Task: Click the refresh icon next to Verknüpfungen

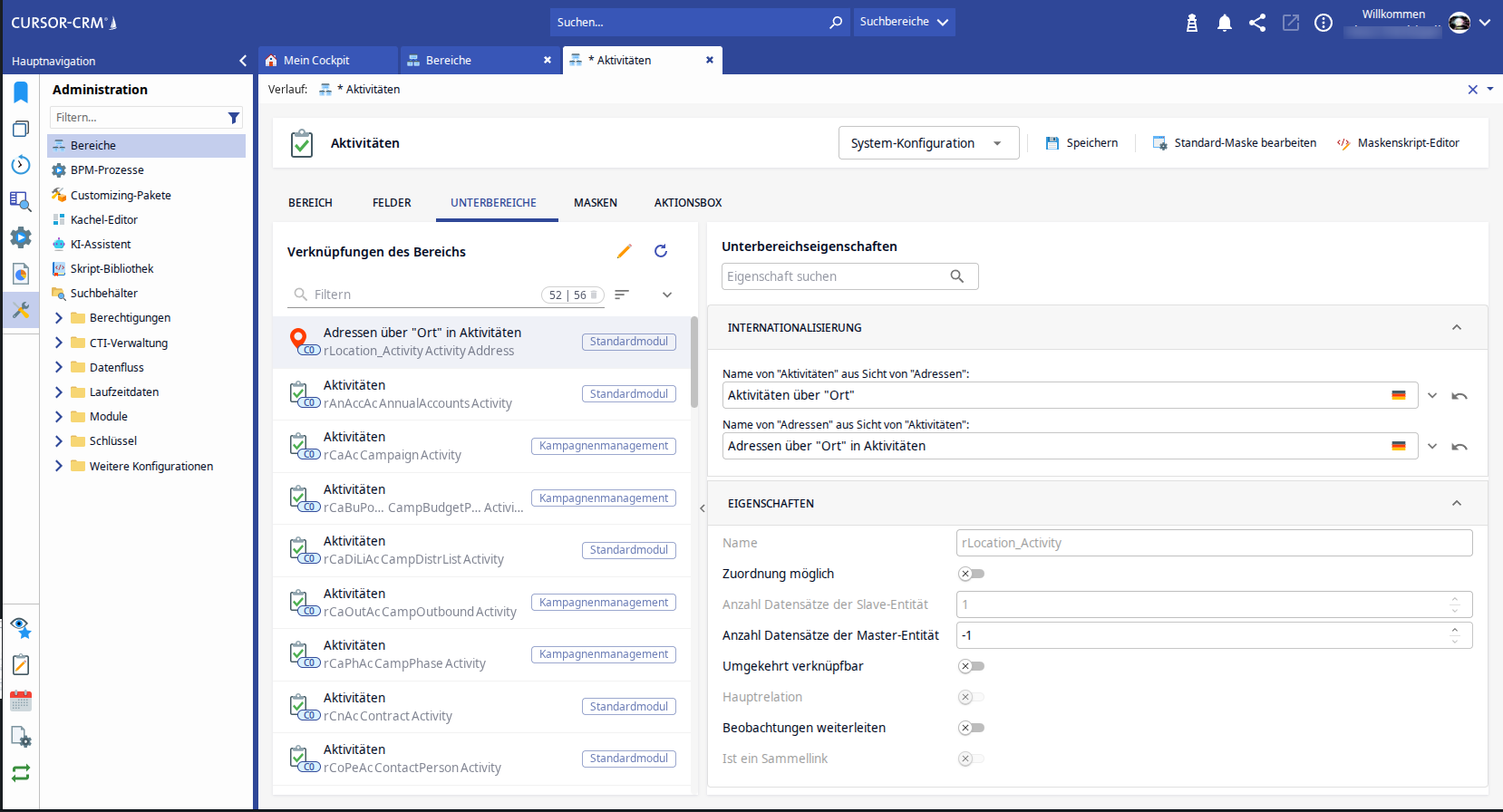Action: [x=661, y=251]
